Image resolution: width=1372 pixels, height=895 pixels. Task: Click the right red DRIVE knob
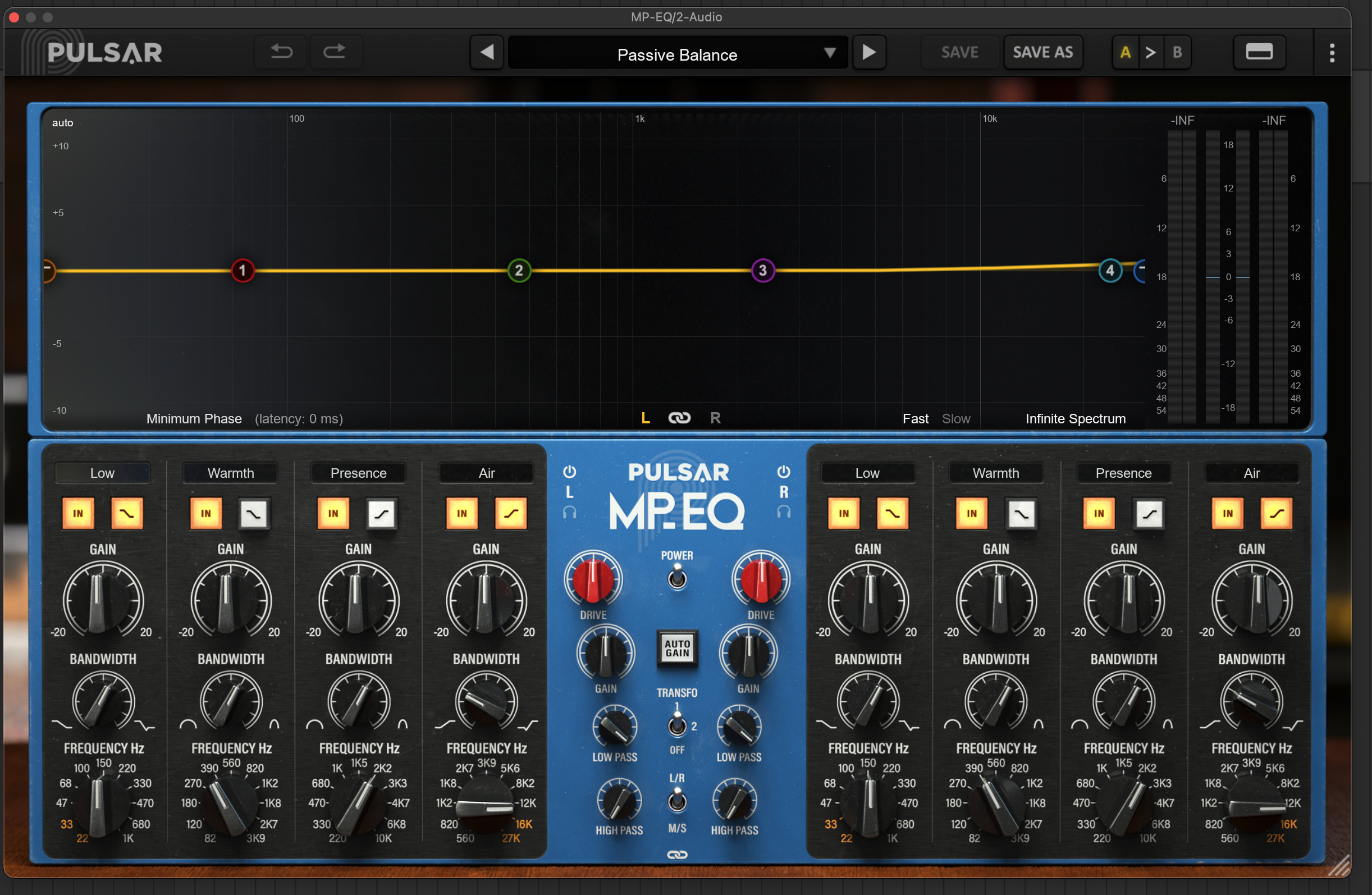[x=761, y=578]
